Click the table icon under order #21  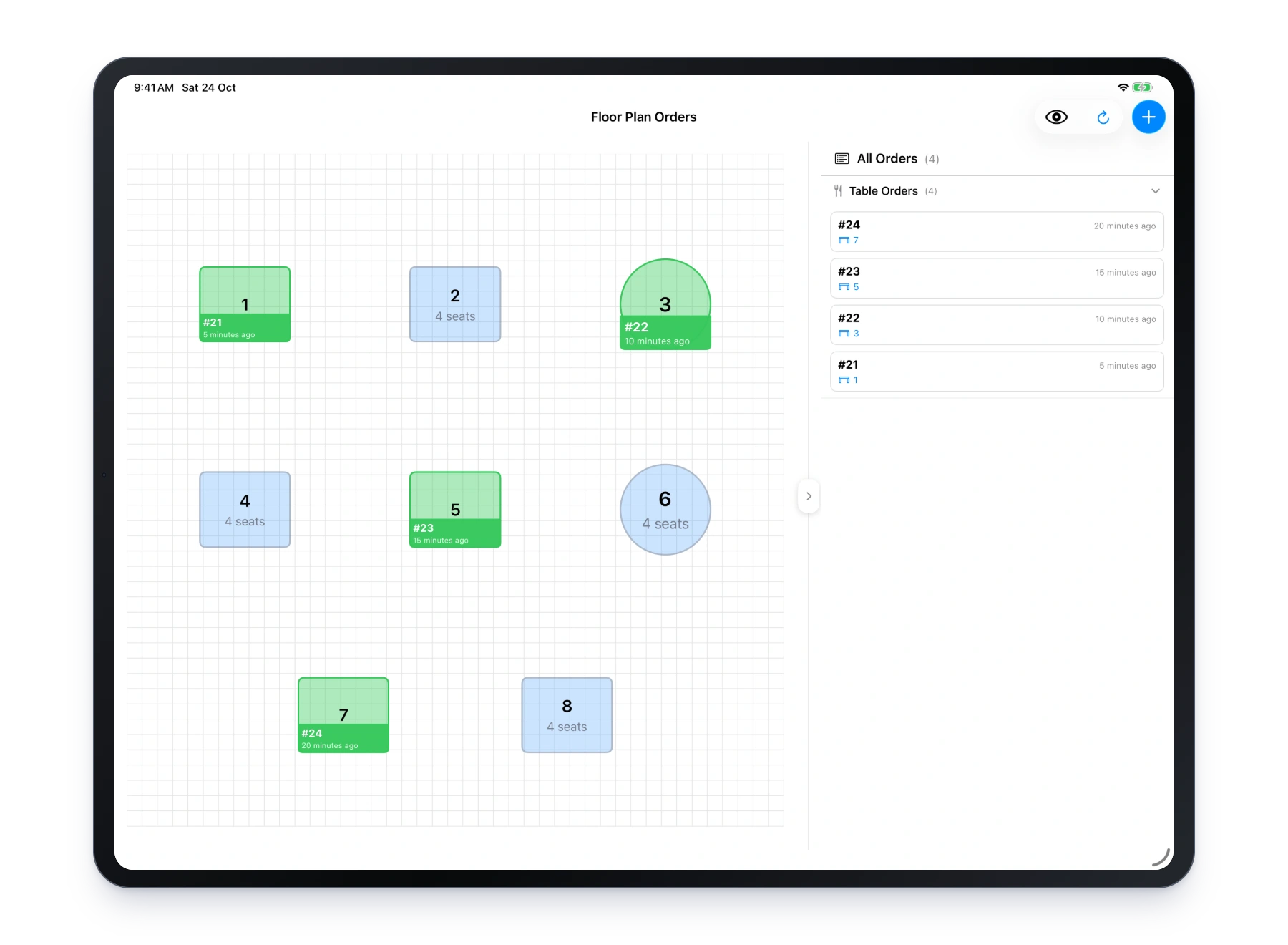[844, 380]
